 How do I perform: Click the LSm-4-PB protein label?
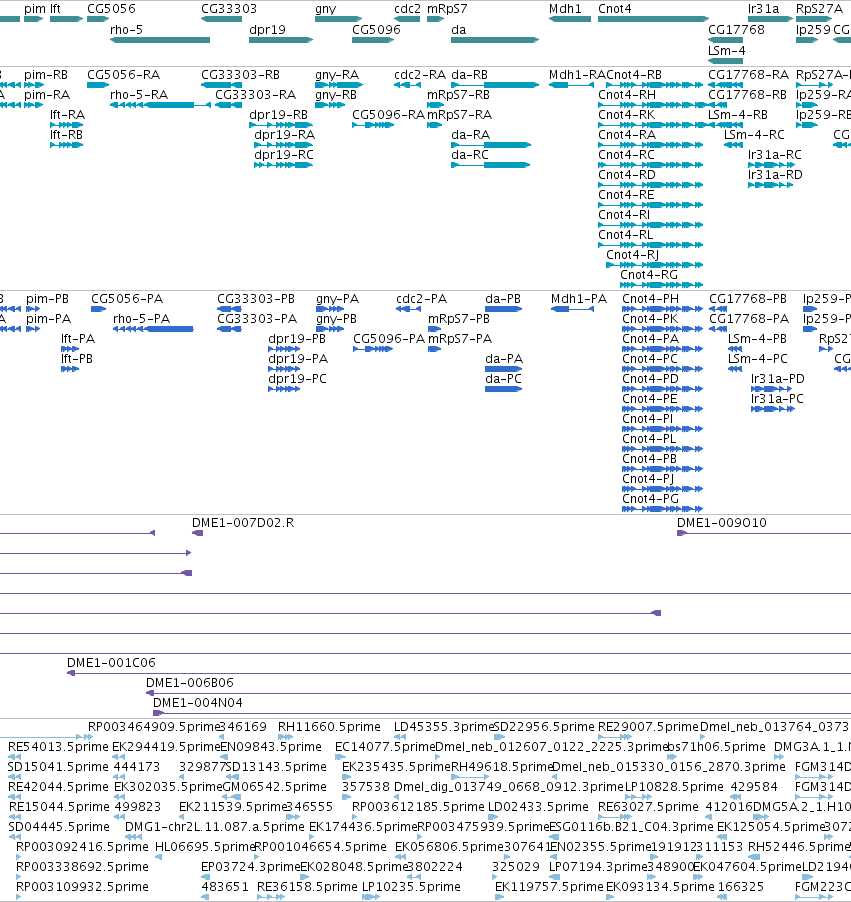pos(757,338)
